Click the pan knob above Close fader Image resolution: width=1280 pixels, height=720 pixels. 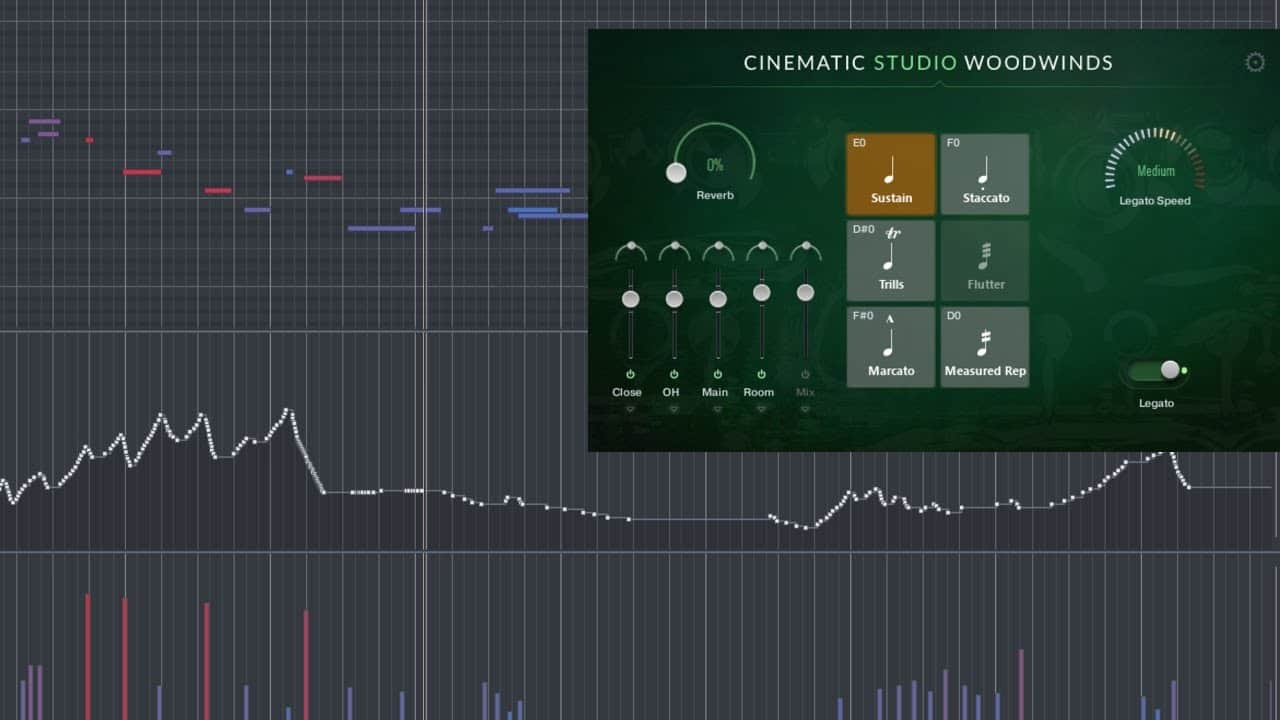(x=630, y=249)
